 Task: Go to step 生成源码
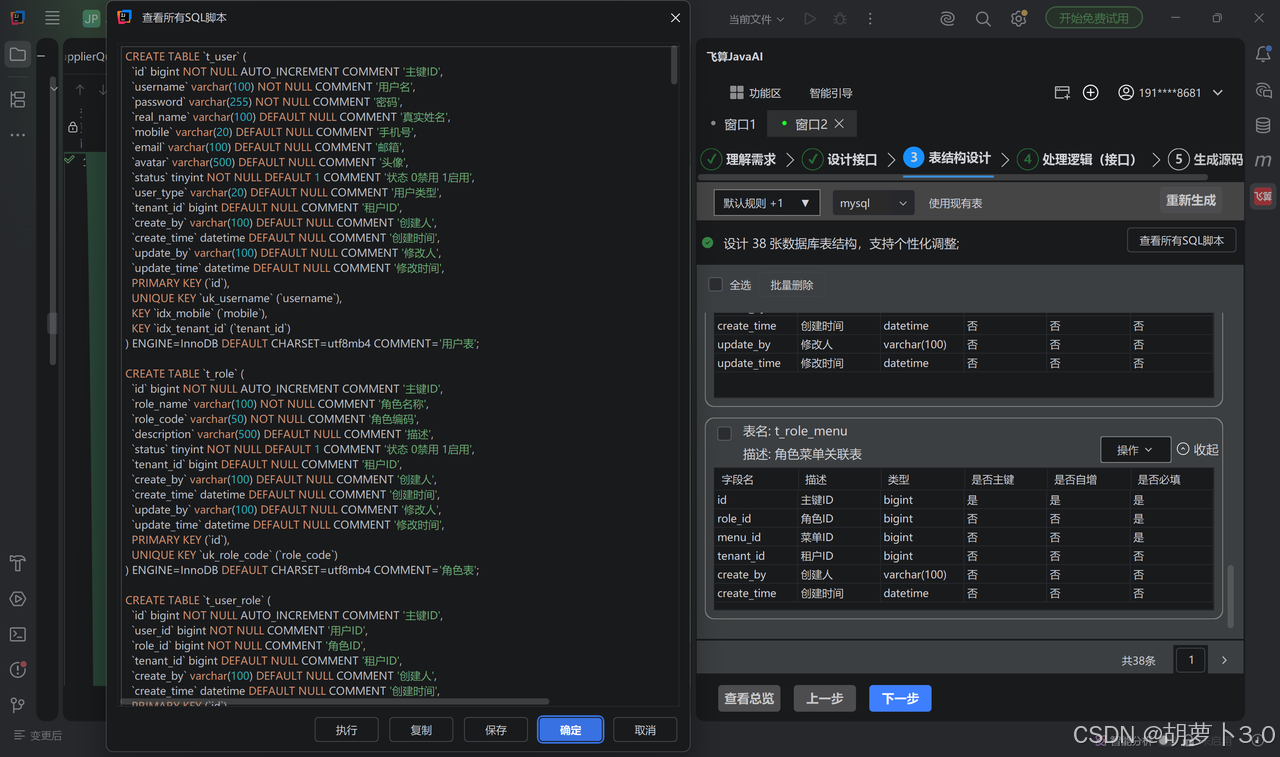click(x=1205, y=159)
